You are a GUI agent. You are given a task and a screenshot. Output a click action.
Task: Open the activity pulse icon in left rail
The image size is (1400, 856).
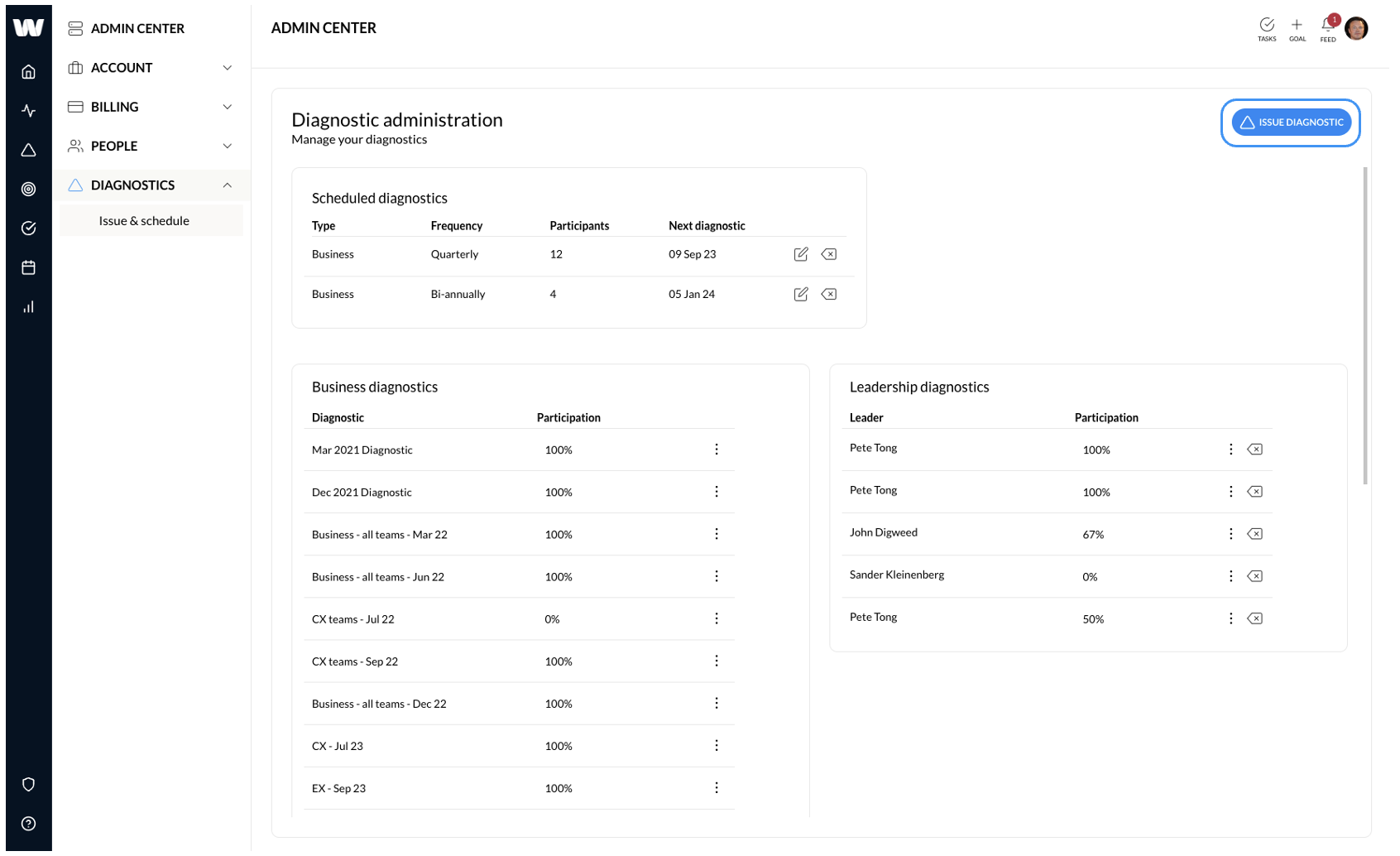click(28, 111)
